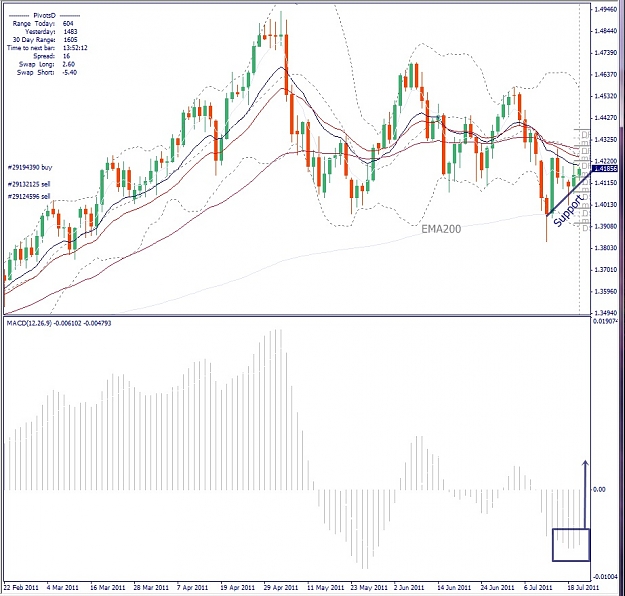
Task: Click the Range Today value 604
Action: [68, 24]
